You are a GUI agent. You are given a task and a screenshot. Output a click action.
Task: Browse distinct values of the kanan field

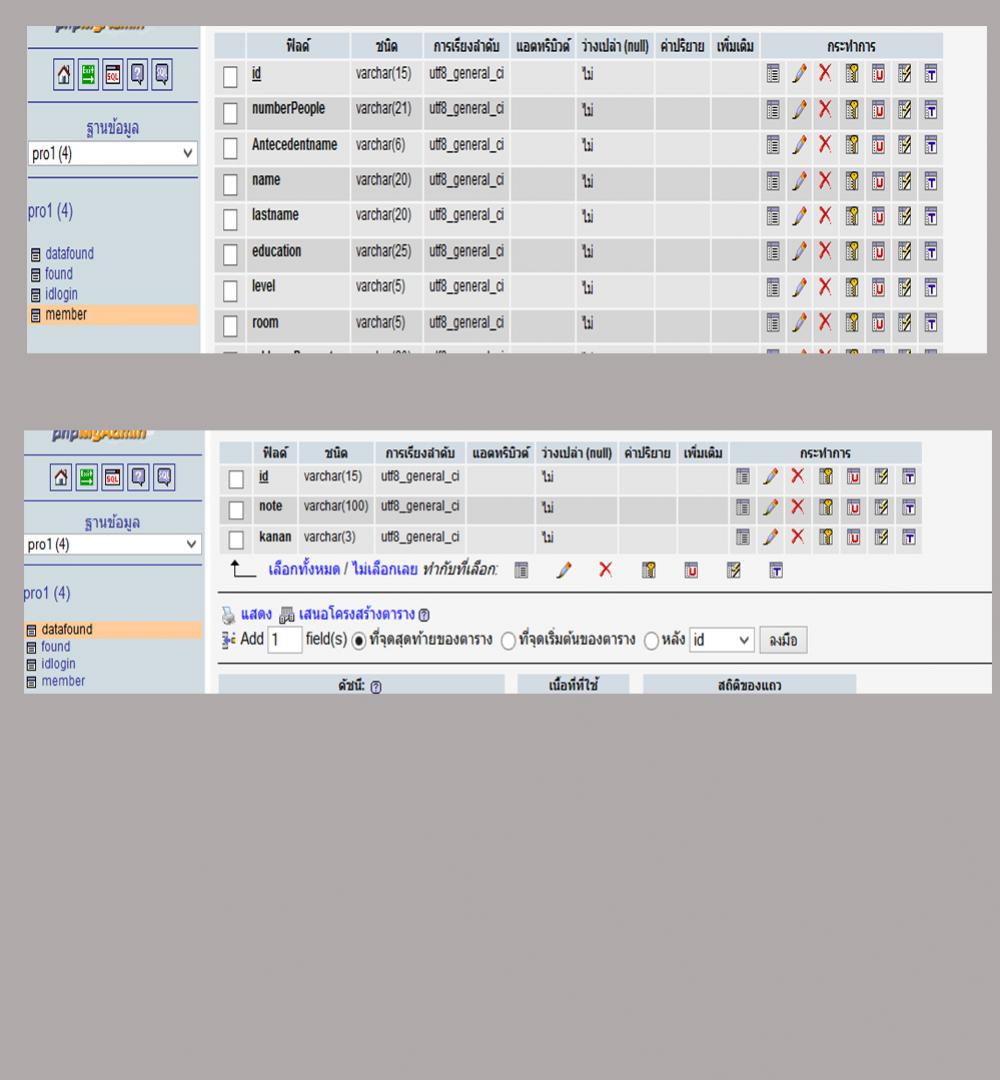[x=742, y=537]
